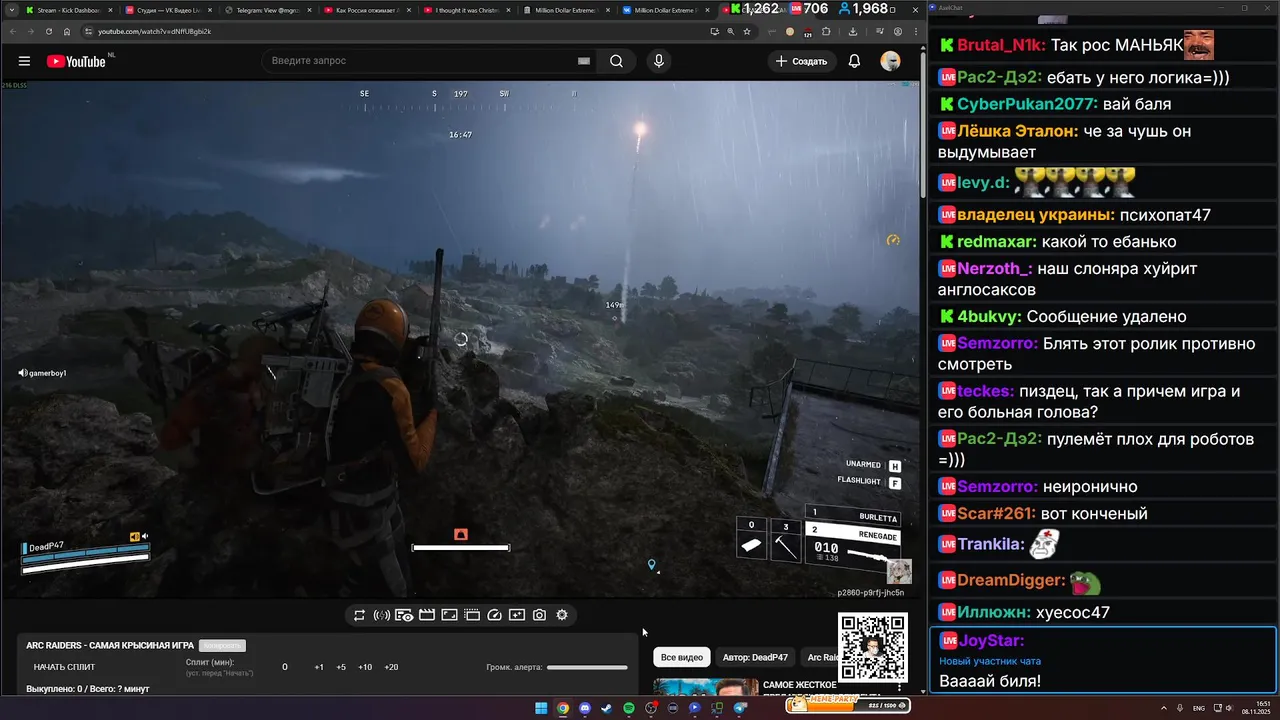1280x720 pixels.
Task: Add +10 minutes to split
Action: pos(365,667)
